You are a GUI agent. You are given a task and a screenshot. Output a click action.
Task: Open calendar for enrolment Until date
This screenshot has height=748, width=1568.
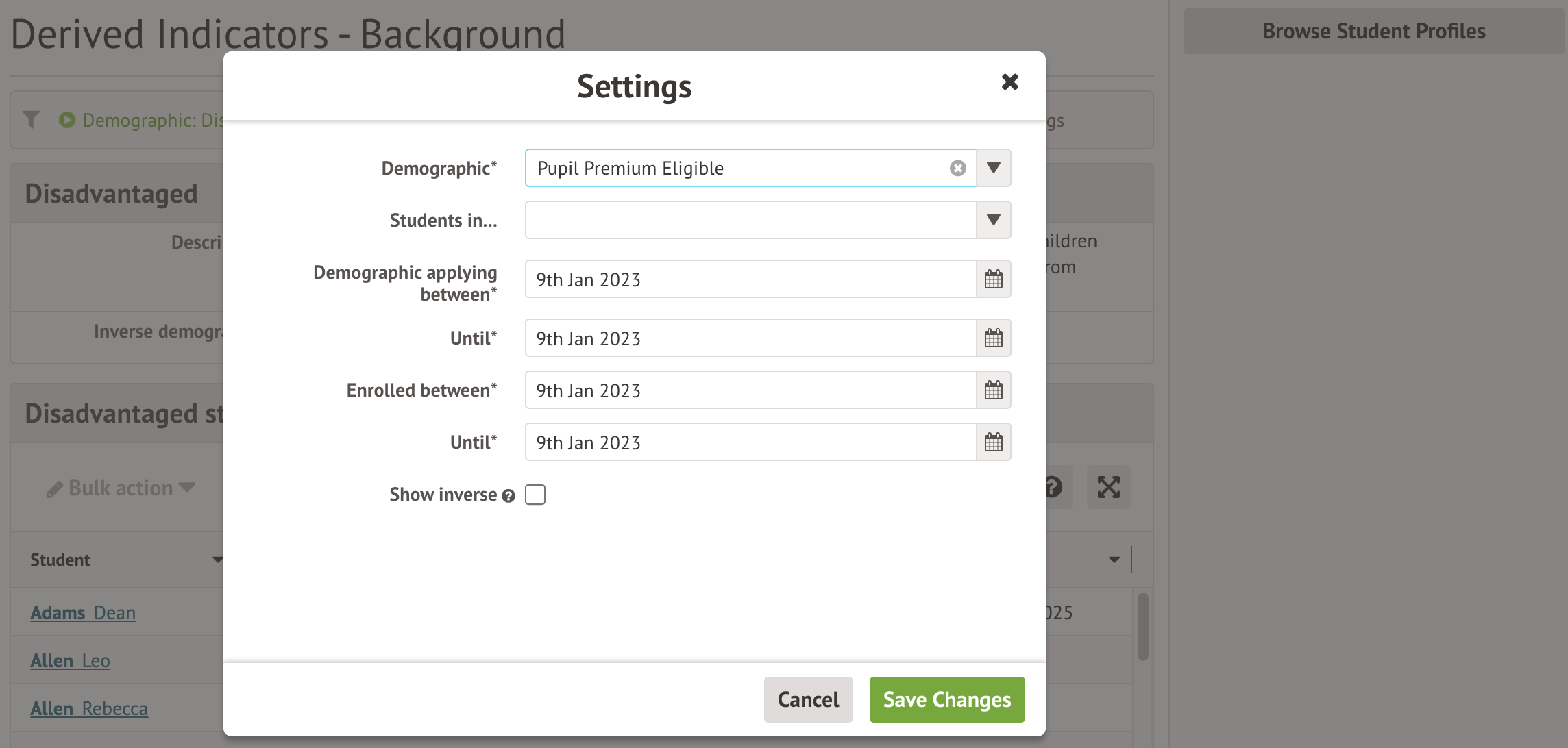[993, 442]
